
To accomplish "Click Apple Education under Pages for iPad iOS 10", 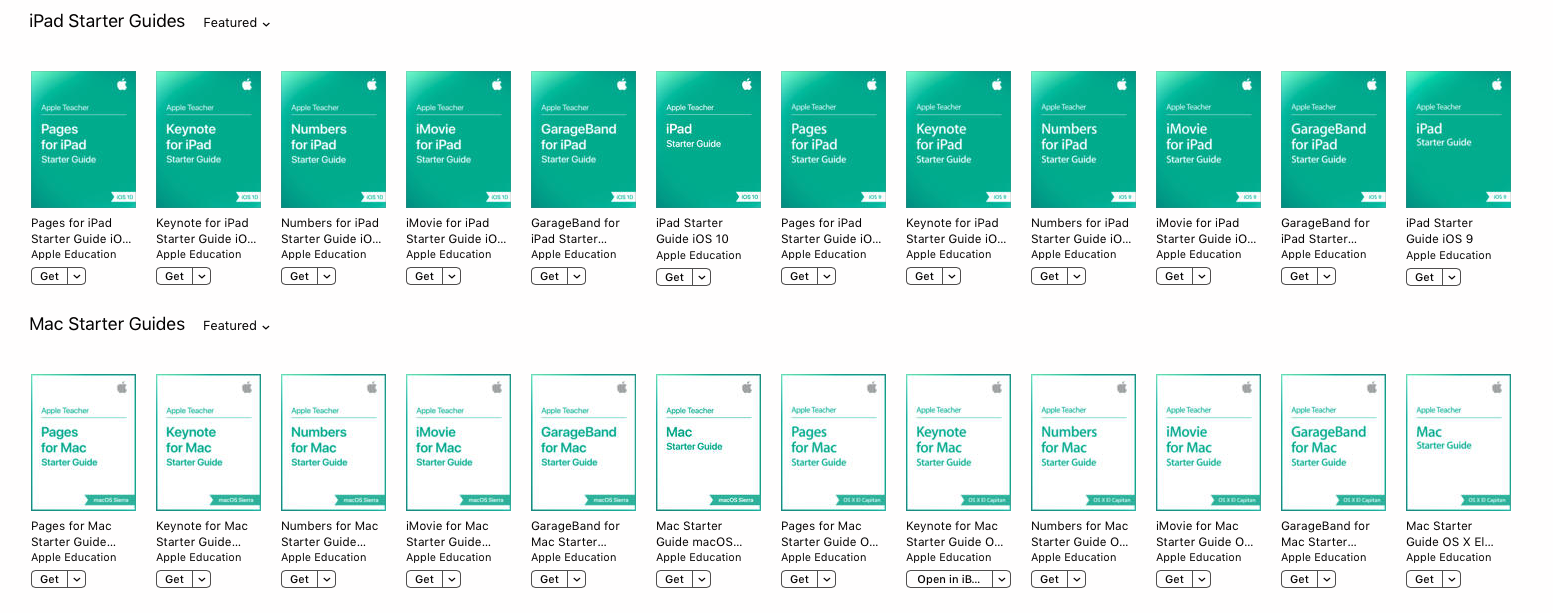I will (x=74, y=255).
